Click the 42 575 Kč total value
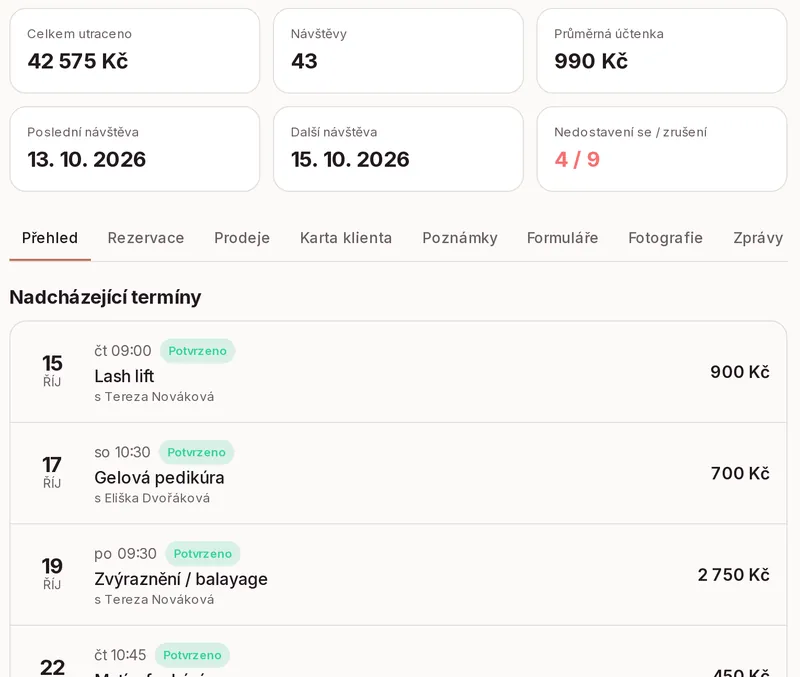Image resolution: width=800 pixels, height=677 pixels. tap(78, 61)
